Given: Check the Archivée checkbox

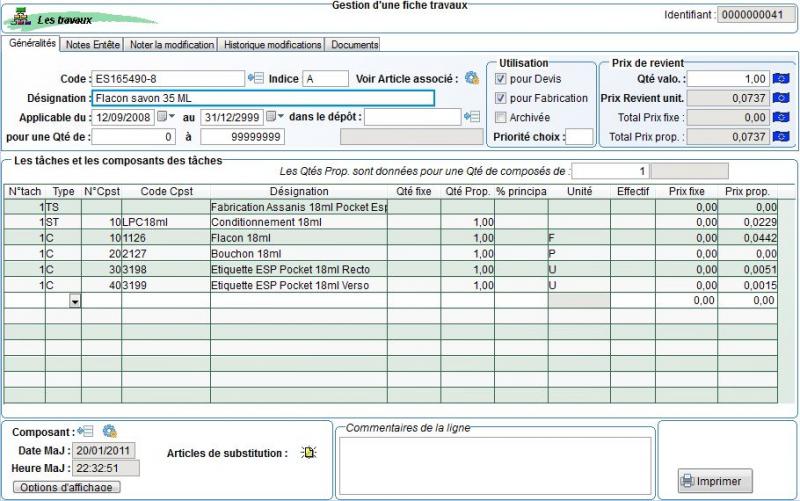Looking at the screenshot, I should click(x=501, y=117).
